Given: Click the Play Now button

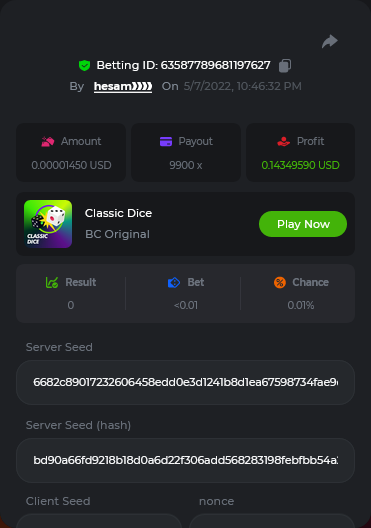Looking at the screenshot, I should pyautogui.click(x=303, y=224).
